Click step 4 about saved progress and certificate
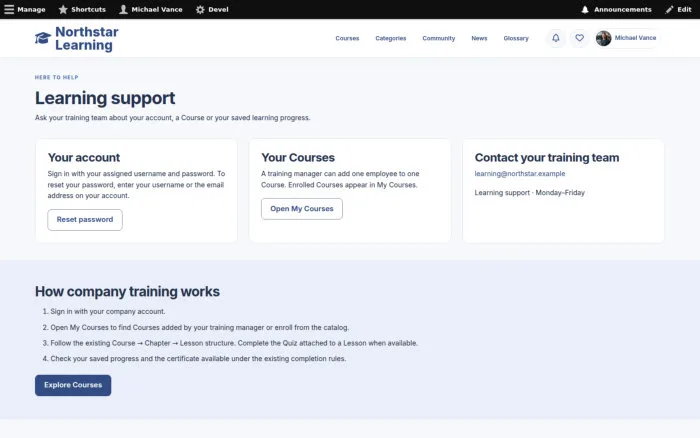Image resolution: width=700 pixels, height=438 pixels. tap(198, 359)
